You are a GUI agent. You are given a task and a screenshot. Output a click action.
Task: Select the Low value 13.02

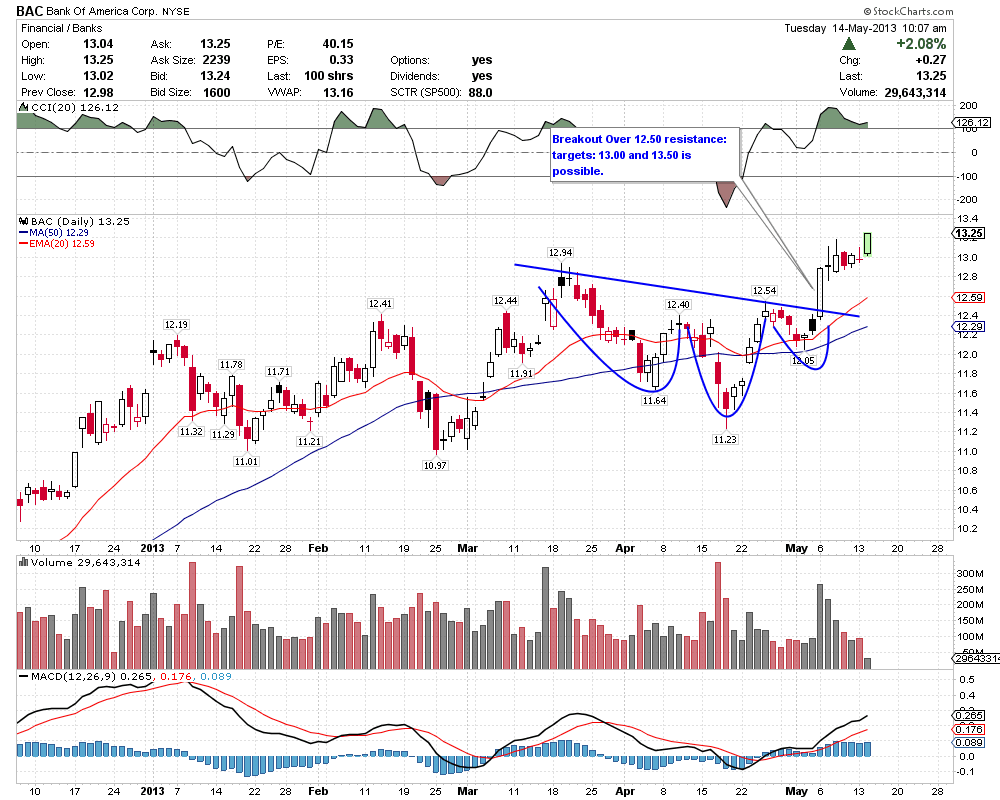[98, 76]
